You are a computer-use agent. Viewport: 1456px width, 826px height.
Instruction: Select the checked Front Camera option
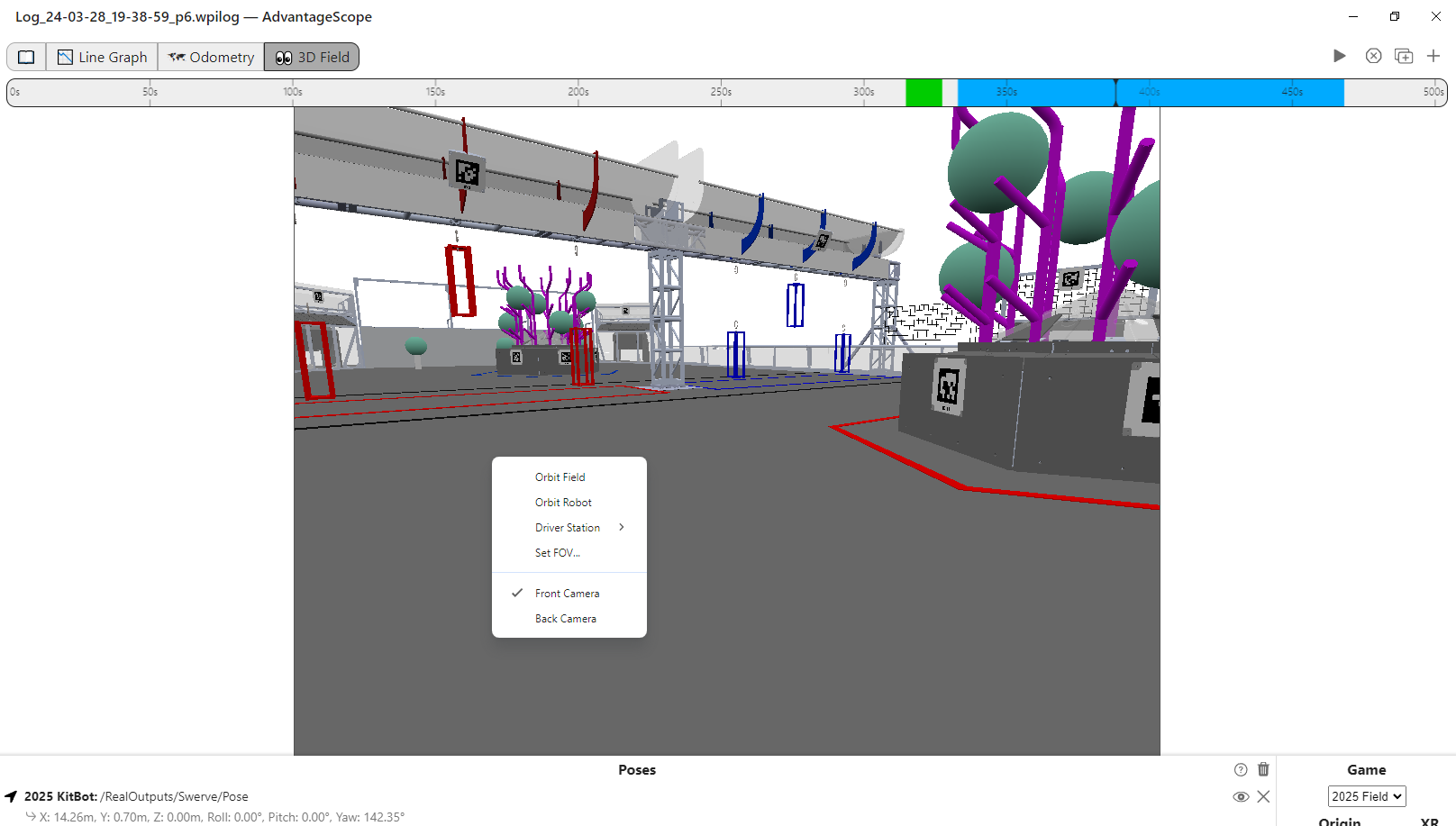[567, 594]
